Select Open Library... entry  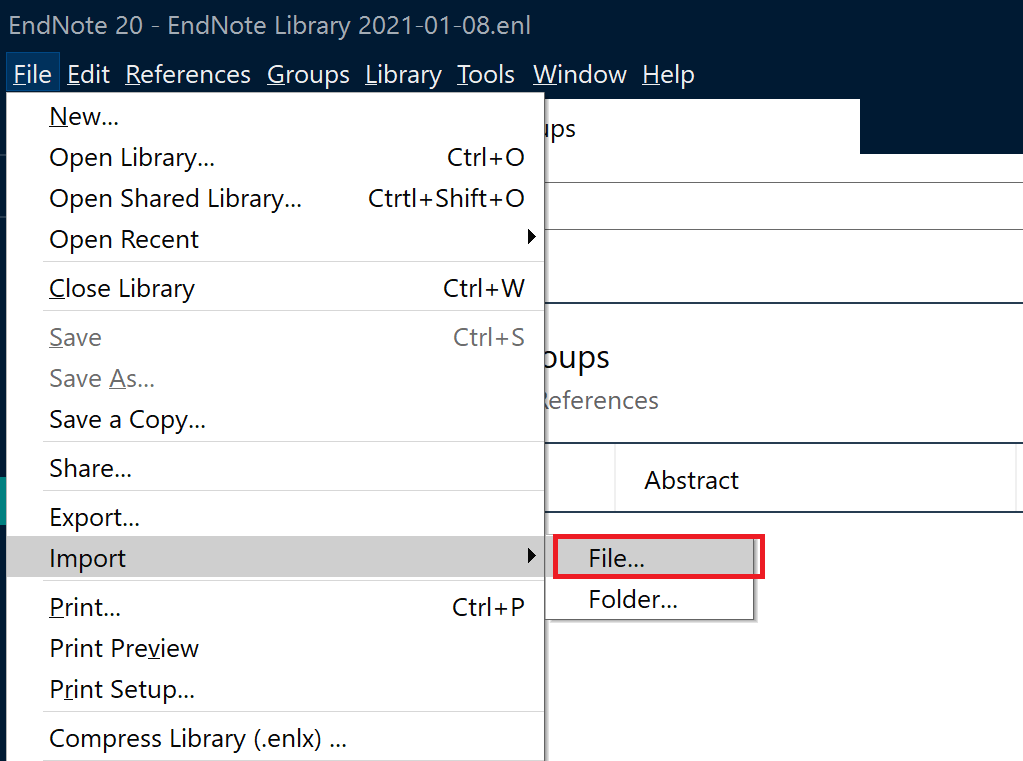[x=275, y=157]
